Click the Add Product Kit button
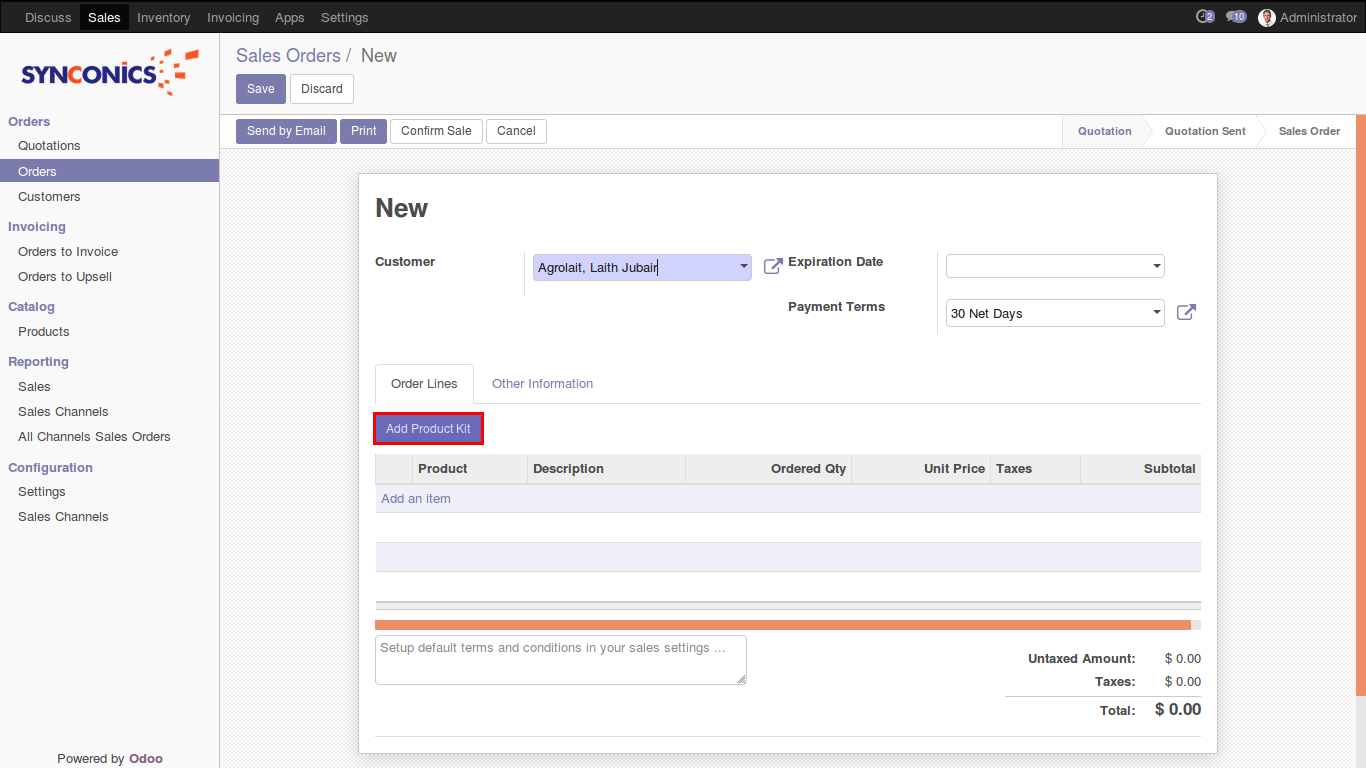 [x=428, y=429]
